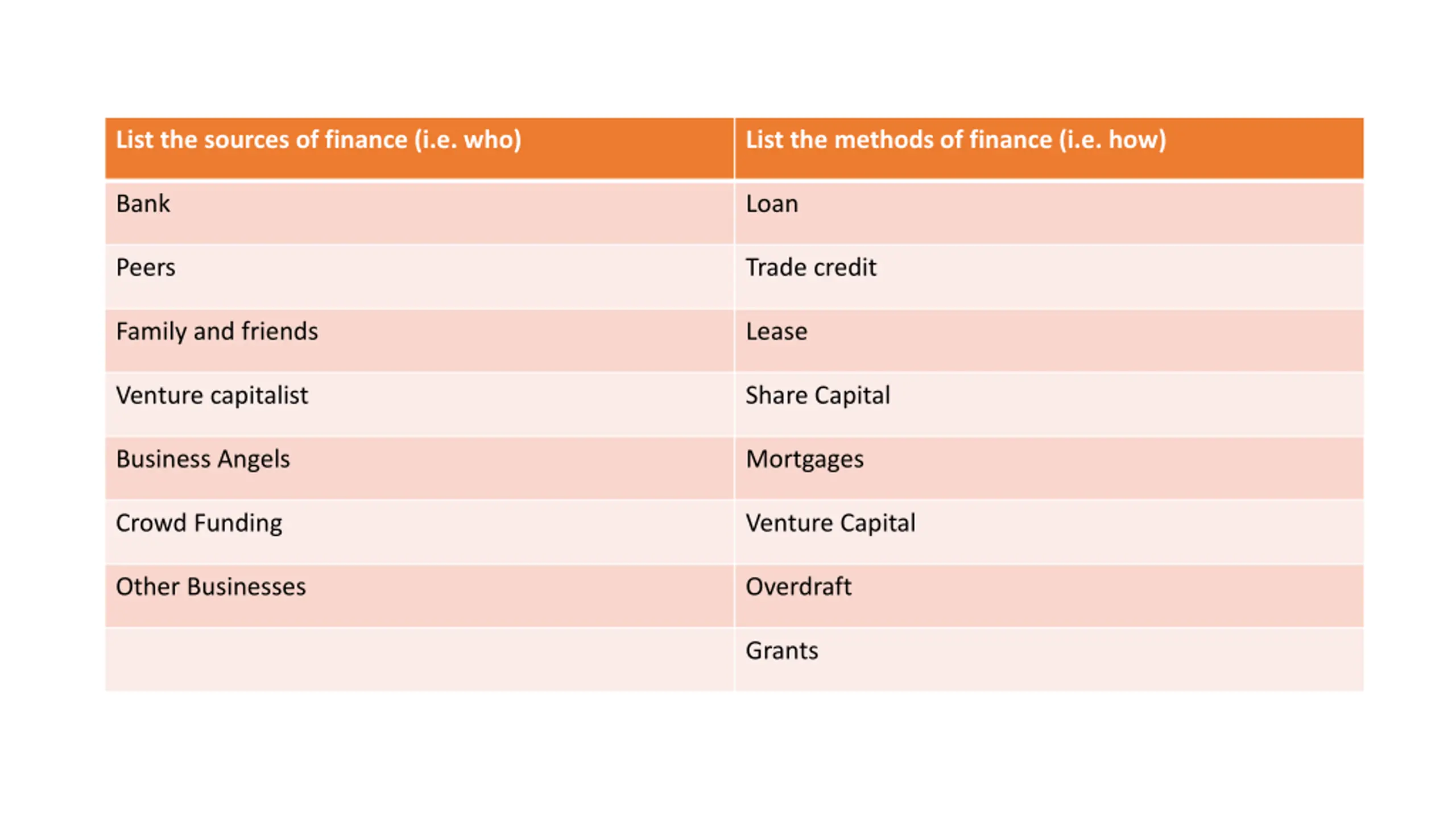
Task: Click the Venture Capital cell
Action: pyautogui.click(x=1049, y=532)
